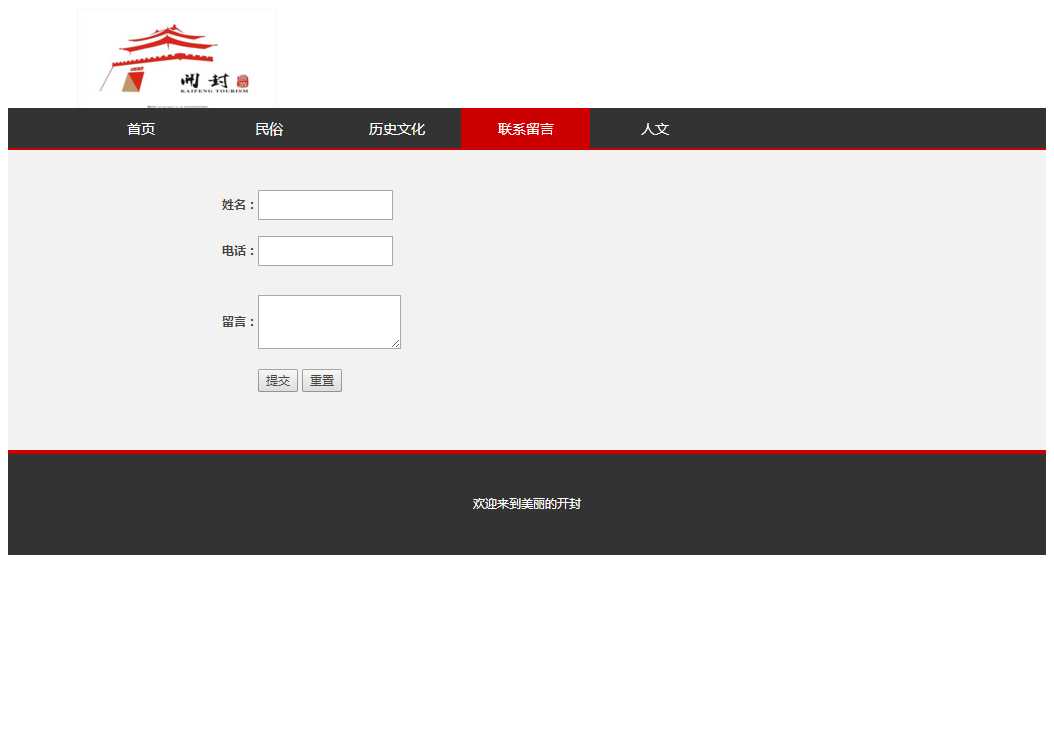Open the 民俗 navigation item
The height and width of the screenshot is (734, 1054).
[269, 129]
